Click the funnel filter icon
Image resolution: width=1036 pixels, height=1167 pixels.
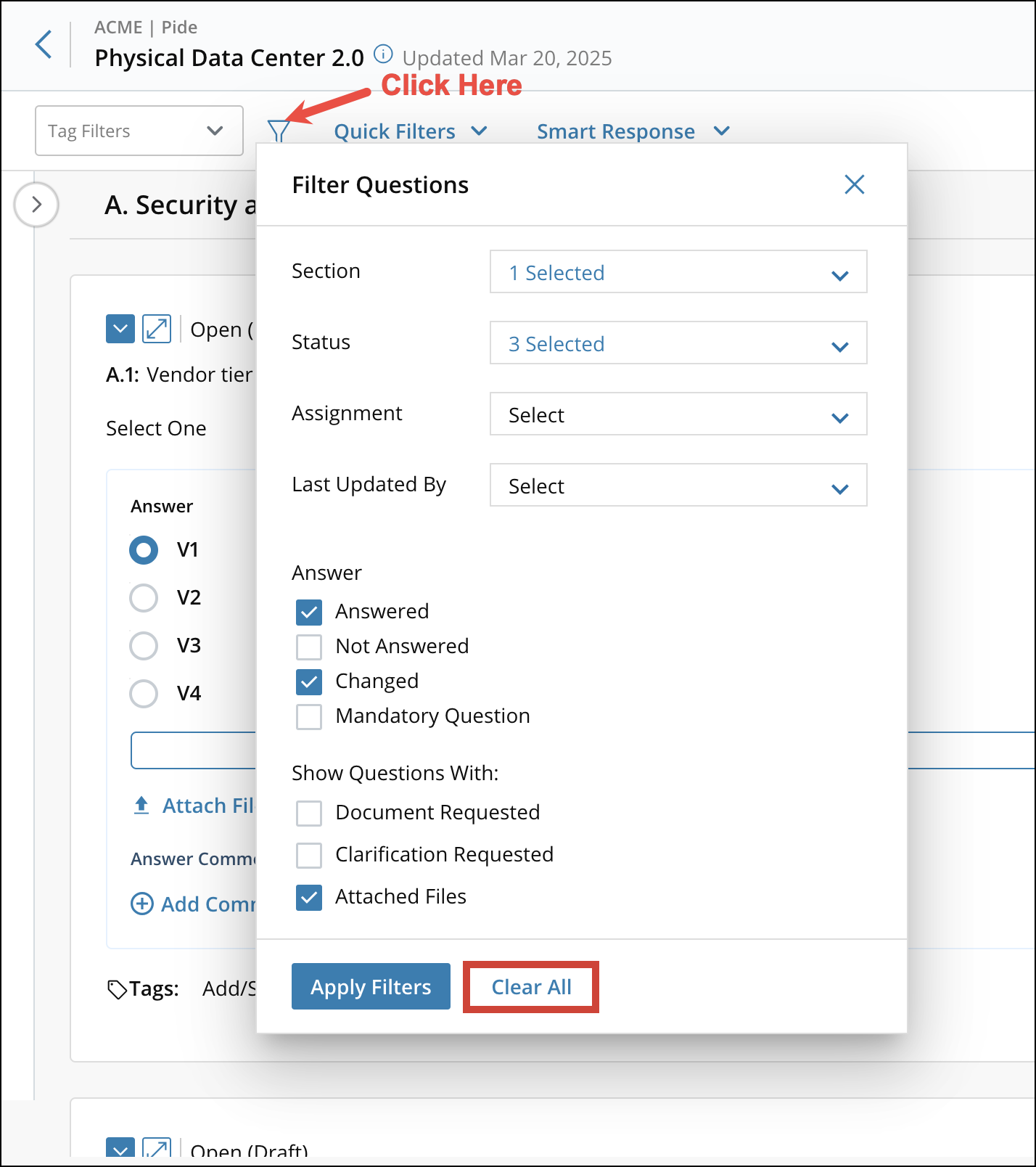278,131
